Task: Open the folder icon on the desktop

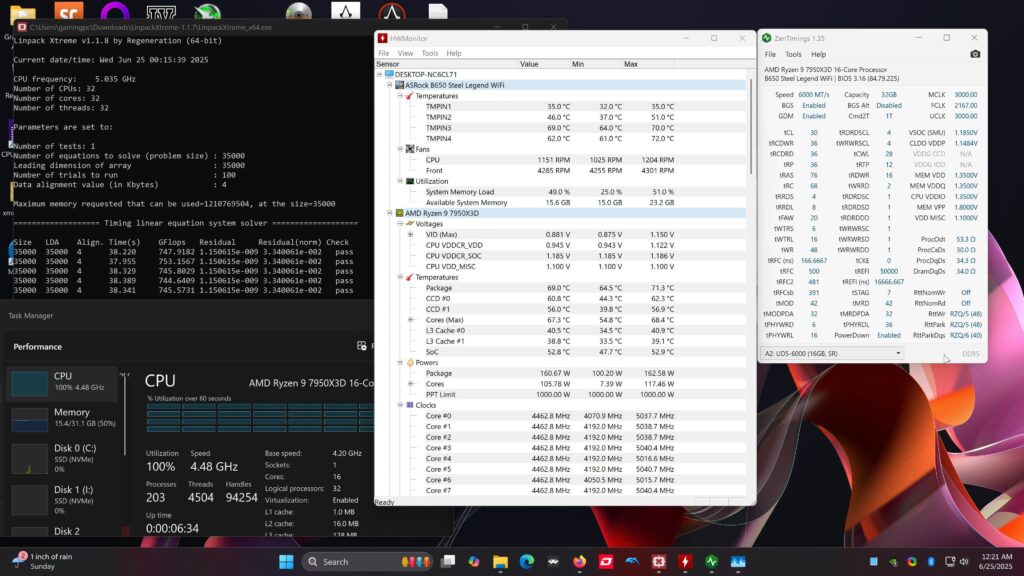Action: (x=23, y=12)
